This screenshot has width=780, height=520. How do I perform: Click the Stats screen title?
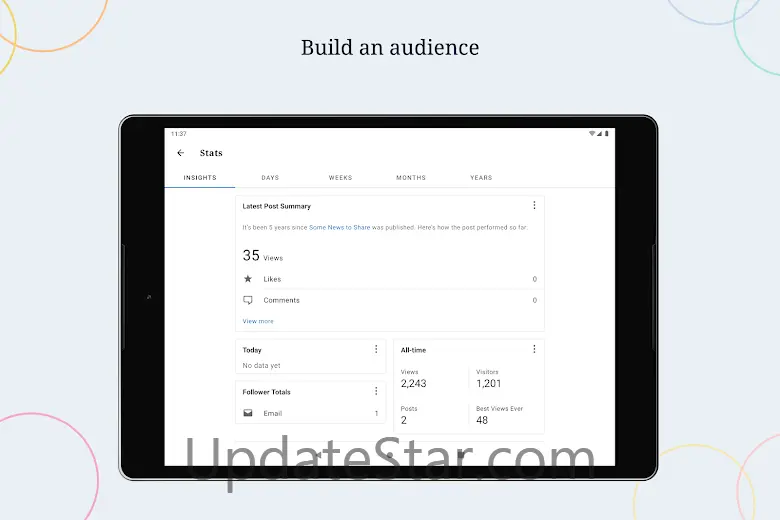211,153
